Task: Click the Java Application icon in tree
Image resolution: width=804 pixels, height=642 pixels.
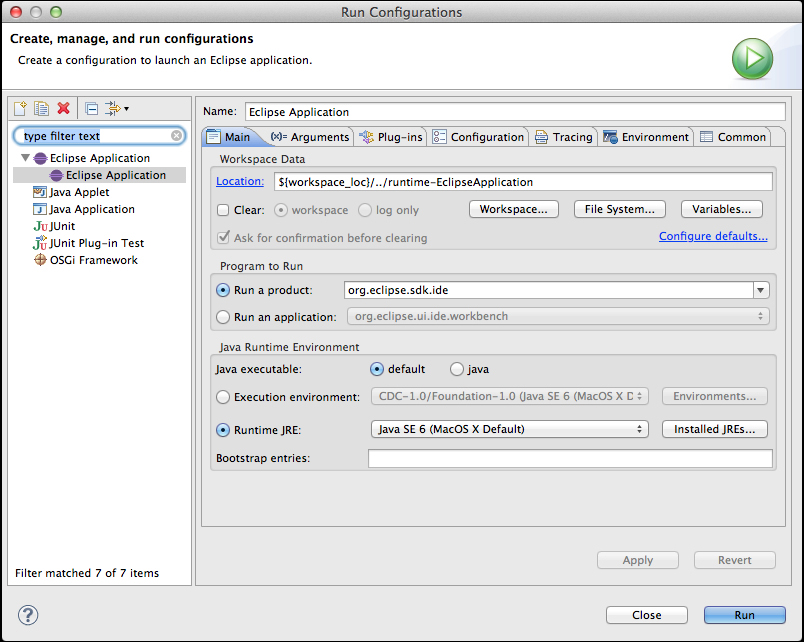Action: (39, 209)
